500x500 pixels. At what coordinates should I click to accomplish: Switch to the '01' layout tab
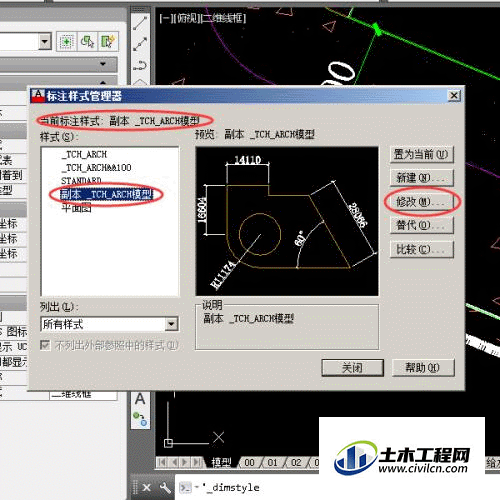pyautogui.click(x=273, y=462)
